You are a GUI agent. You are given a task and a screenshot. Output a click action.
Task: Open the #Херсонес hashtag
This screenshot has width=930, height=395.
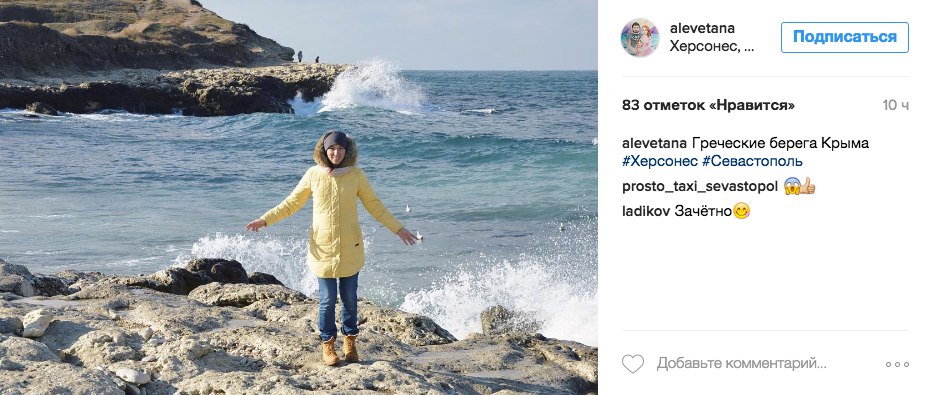660,161
